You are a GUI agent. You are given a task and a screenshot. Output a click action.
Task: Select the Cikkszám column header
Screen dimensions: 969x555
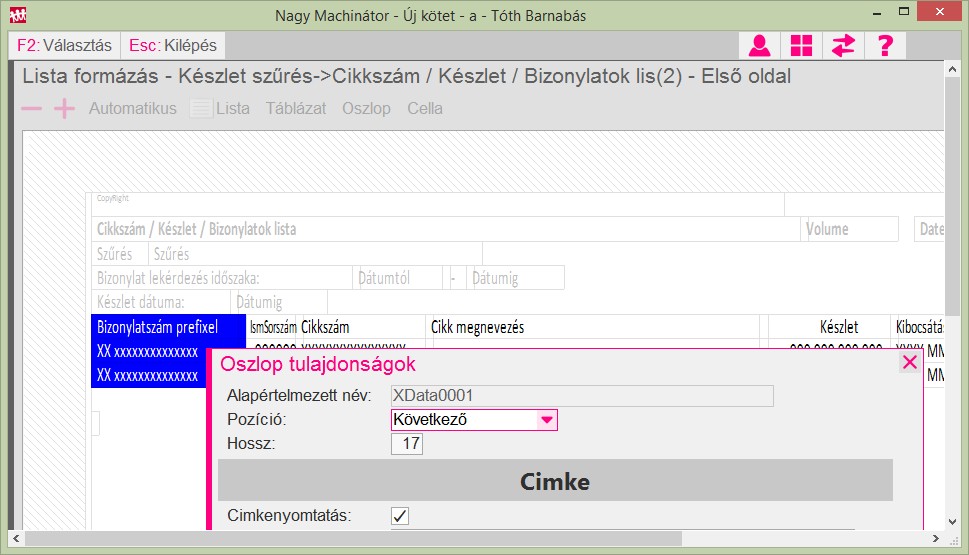click(362, 327)
